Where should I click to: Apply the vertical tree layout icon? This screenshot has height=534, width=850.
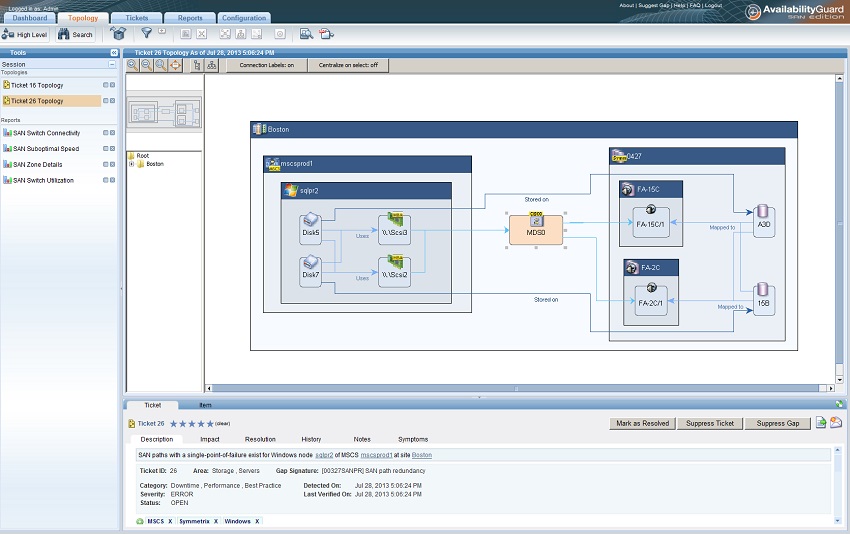pos(197,65)
